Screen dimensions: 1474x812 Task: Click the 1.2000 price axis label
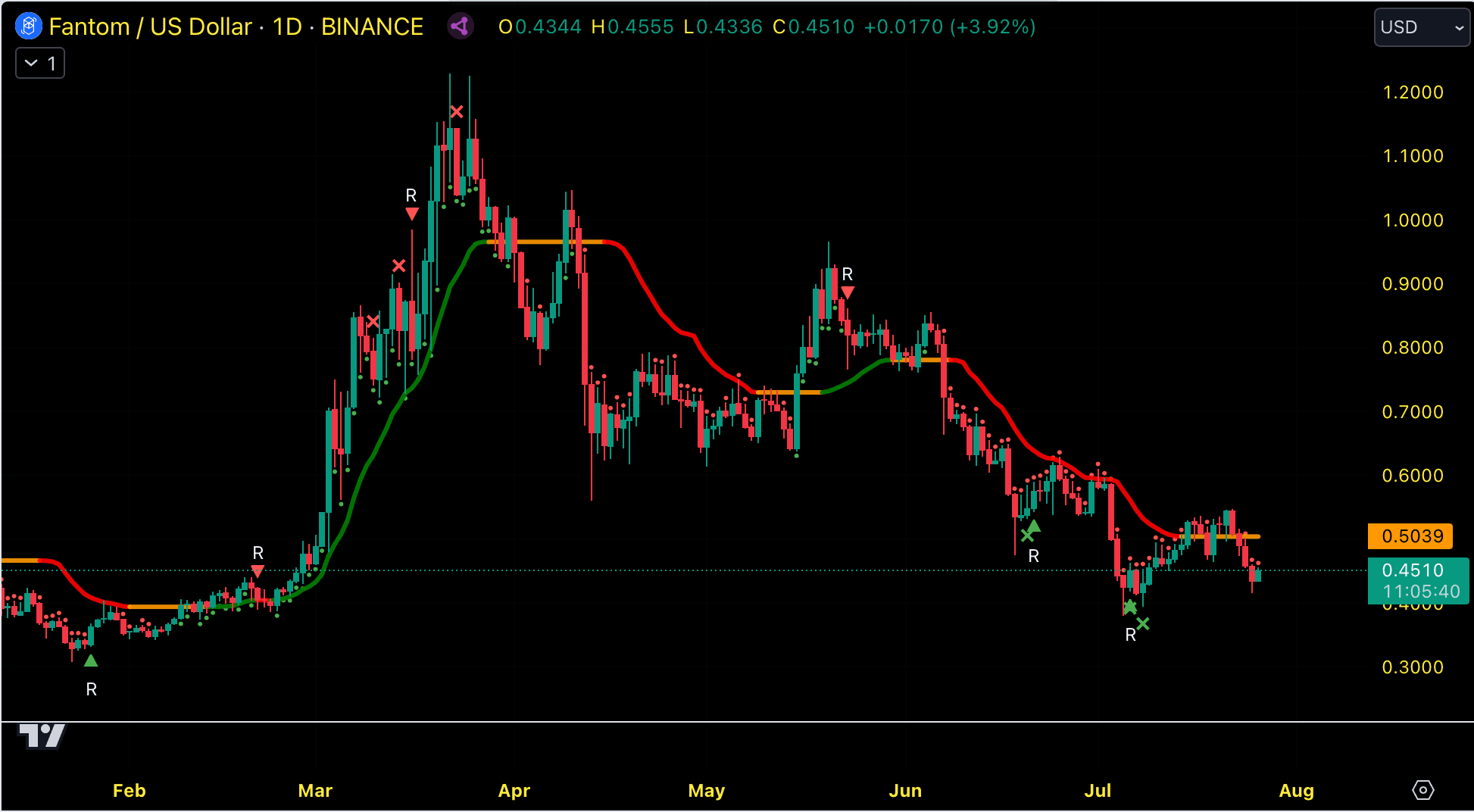1413,92
